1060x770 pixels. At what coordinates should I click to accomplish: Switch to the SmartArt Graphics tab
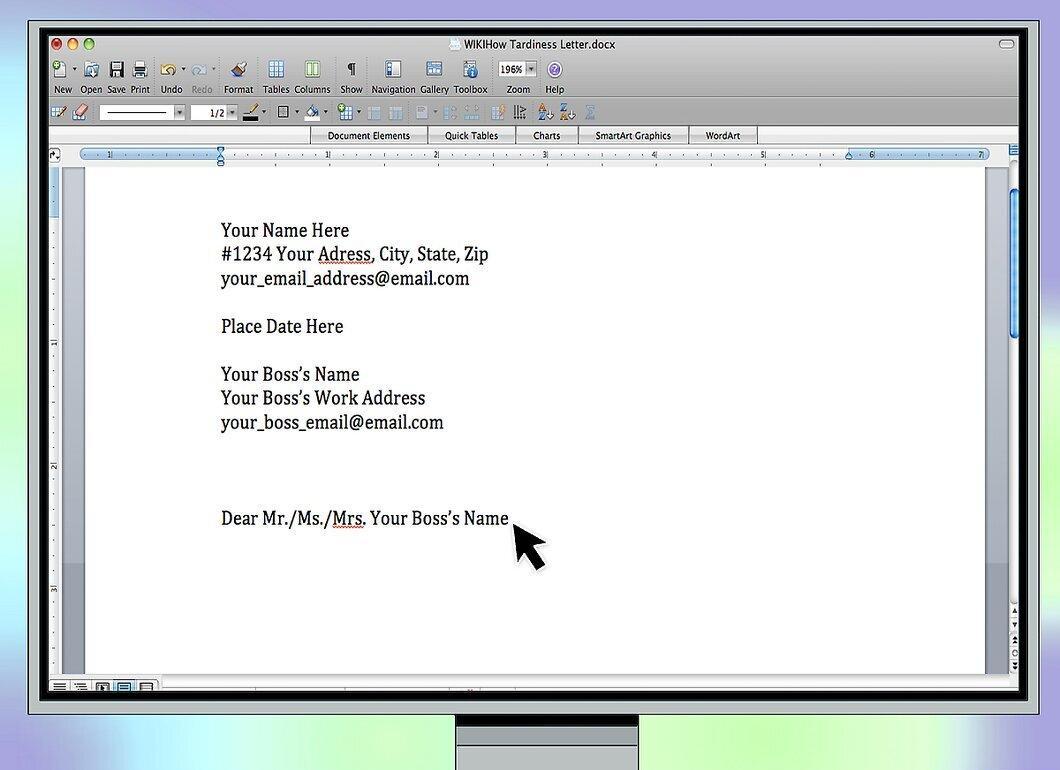click(x=633, y=135)
